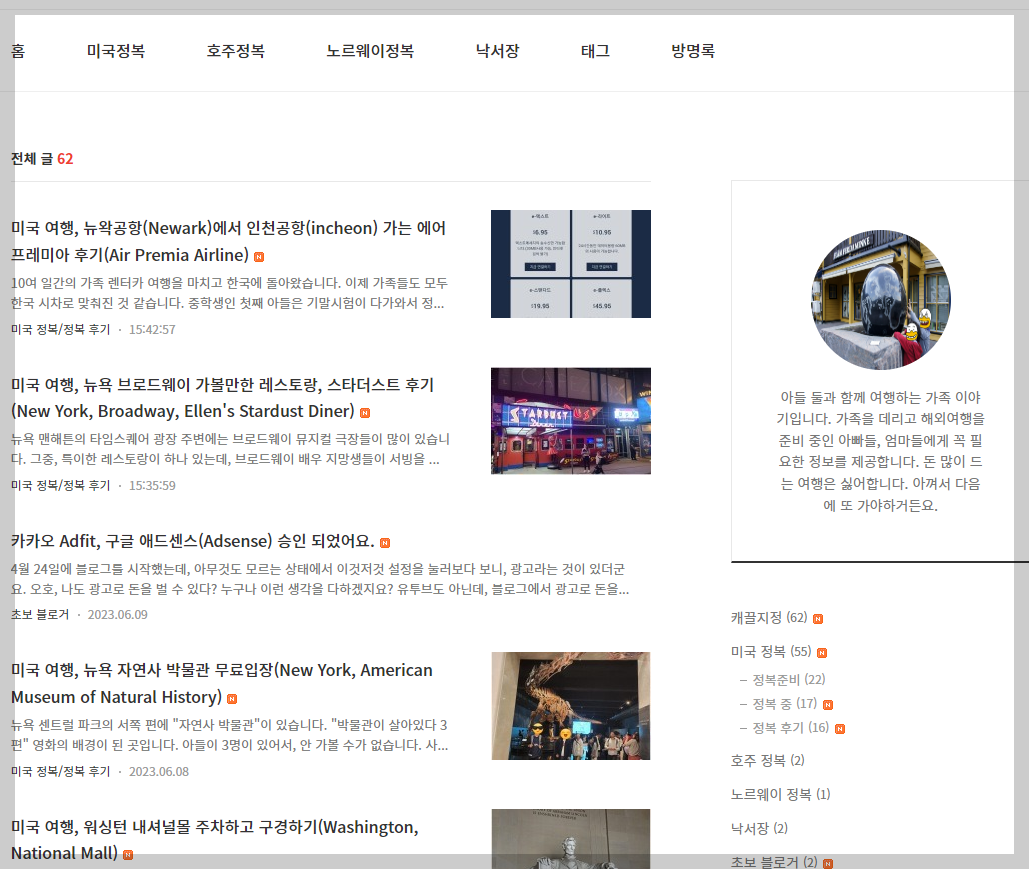Open the 호주정복 menu
Viewport: 1029px width, 869px height.
(236, 51)
